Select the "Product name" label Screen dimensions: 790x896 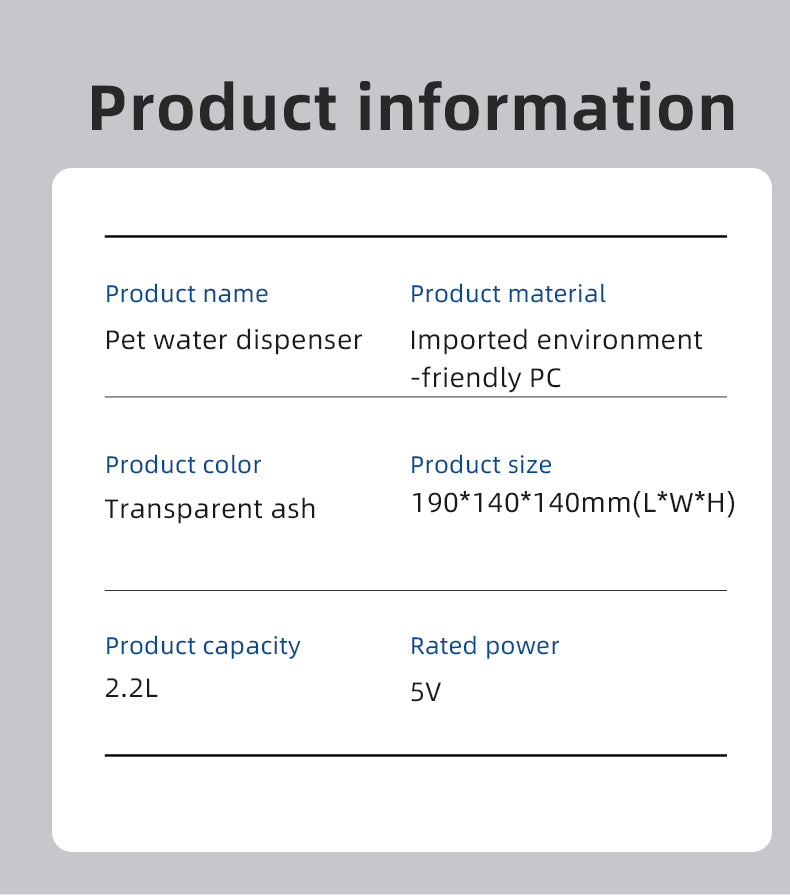(187, 294)
